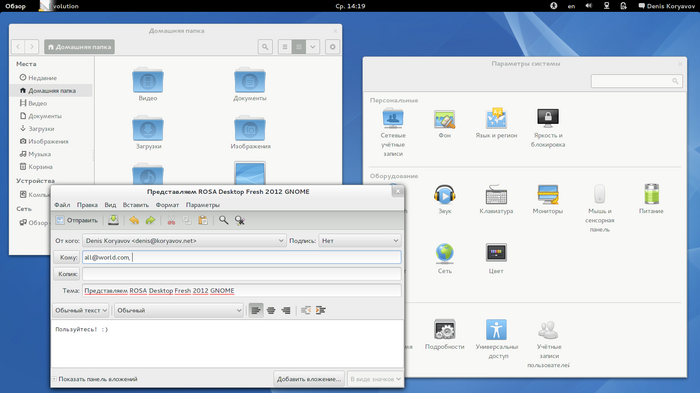Click the Отправить send button
The height and width of the screenshot is (393, 700).
[x=77, y=220]
